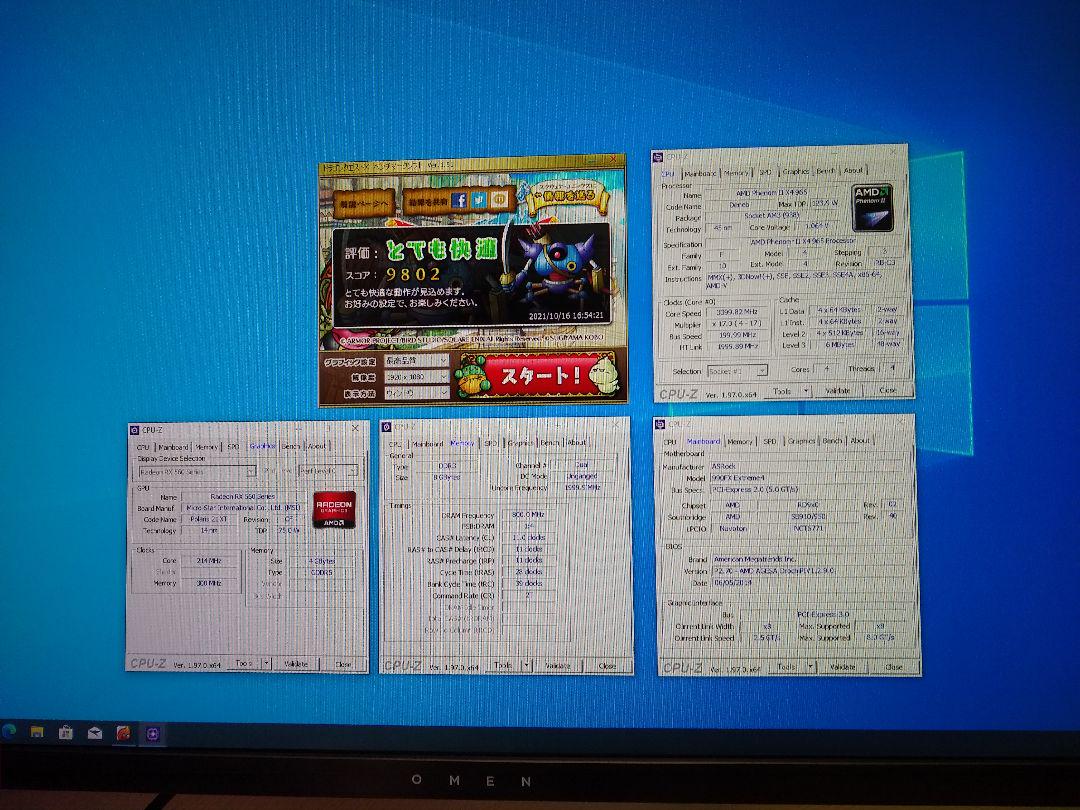Viewport: 1080px width, 810px height.
Task: Click the Package value Socket AM3 (938)
Action: pos(774,216)
